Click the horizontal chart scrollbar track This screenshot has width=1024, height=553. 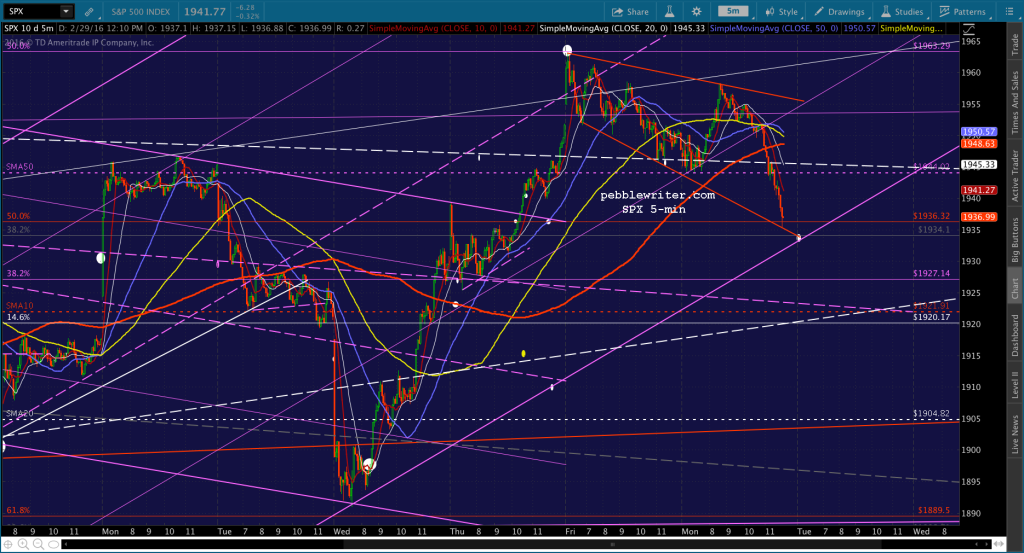526,544
